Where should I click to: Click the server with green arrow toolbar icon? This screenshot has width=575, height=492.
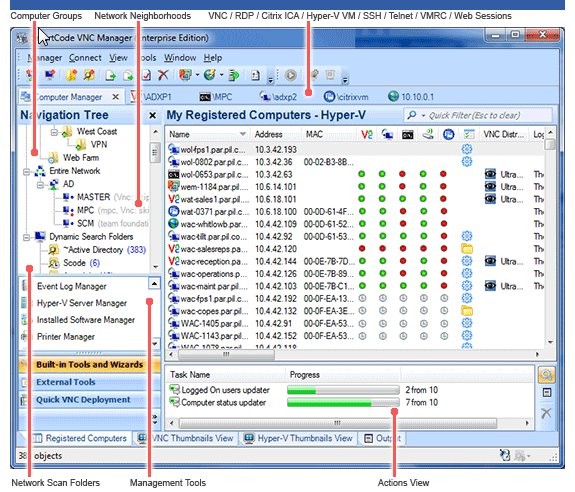click(x=234, y=76)
